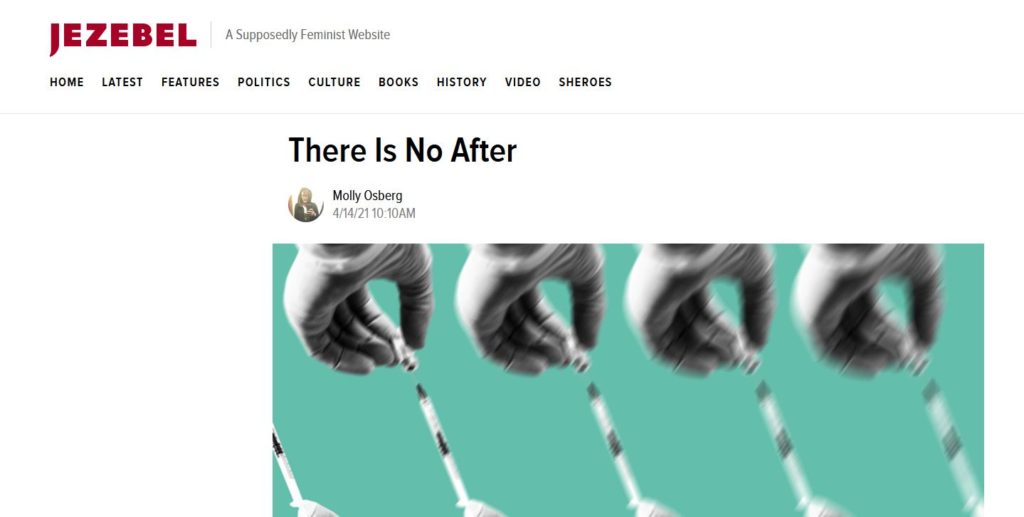Select the Sheroes nav link
The width and height of the screenshot is (1024, 517).
[585, 82]
